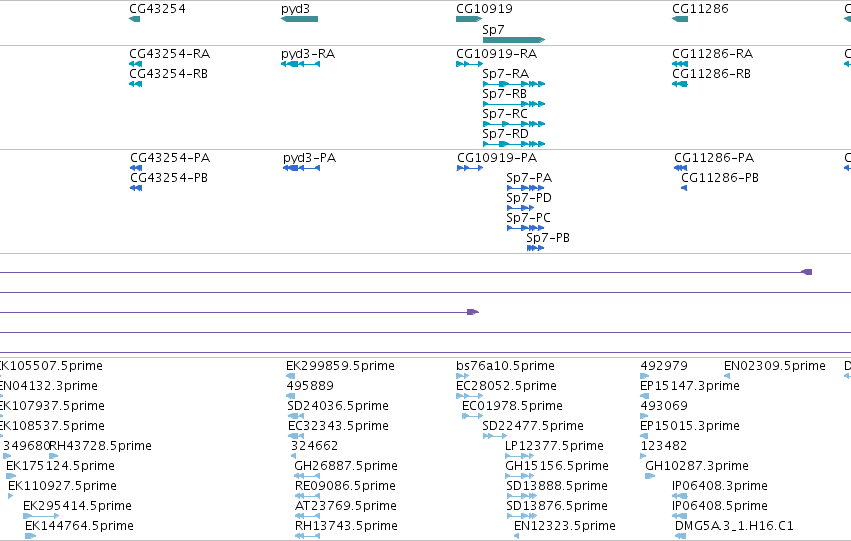Select the EK110927.5prime EST label
This screenshot has width=851, height=541.
pos(62,486)
